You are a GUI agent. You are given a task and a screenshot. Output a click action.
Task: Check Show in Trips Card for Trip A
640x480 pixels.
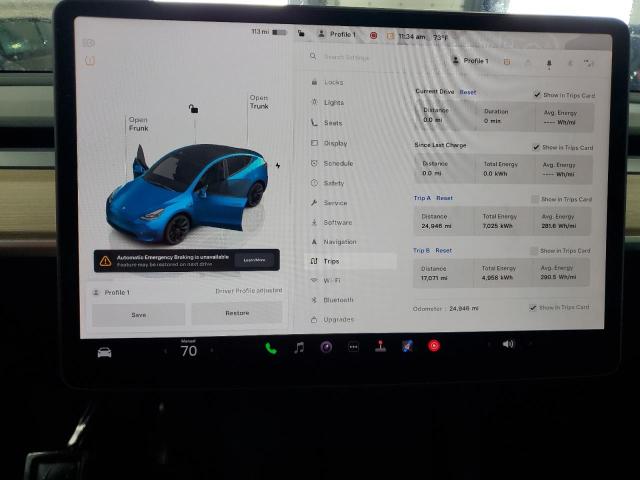(x=535, y=199)
